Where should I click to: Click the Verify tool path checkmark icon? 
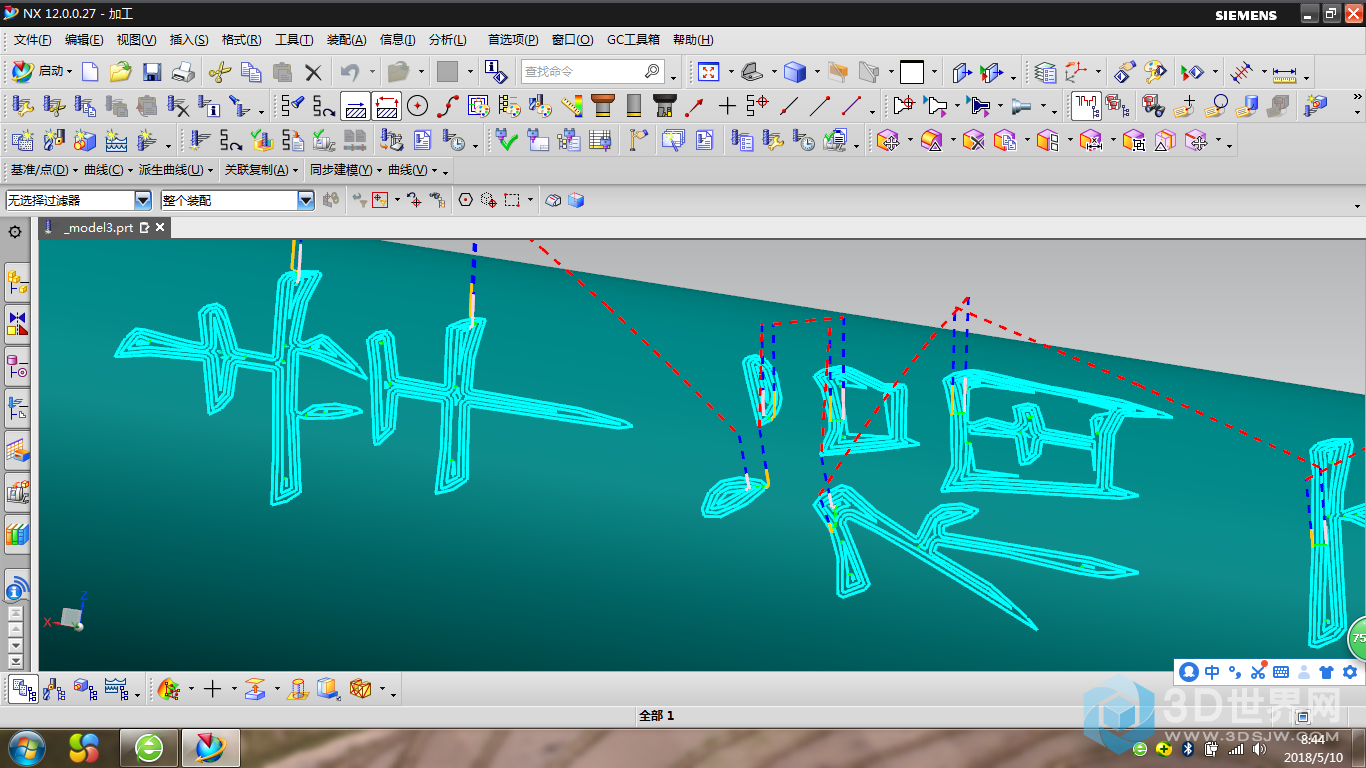pyautogui.click(x=260, y=140)
